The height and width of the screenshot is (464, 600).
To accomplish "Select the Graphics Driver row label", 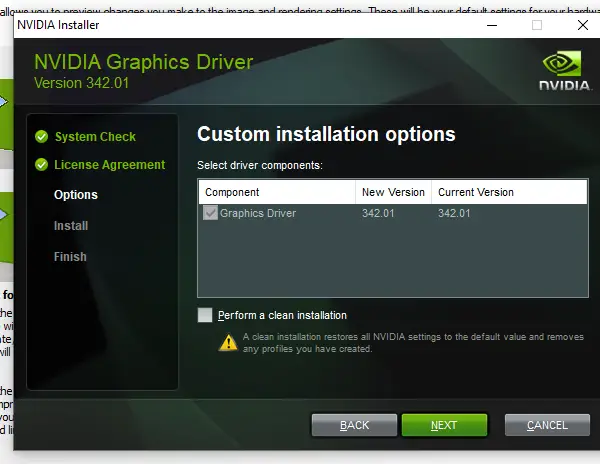I will point(258,213).
